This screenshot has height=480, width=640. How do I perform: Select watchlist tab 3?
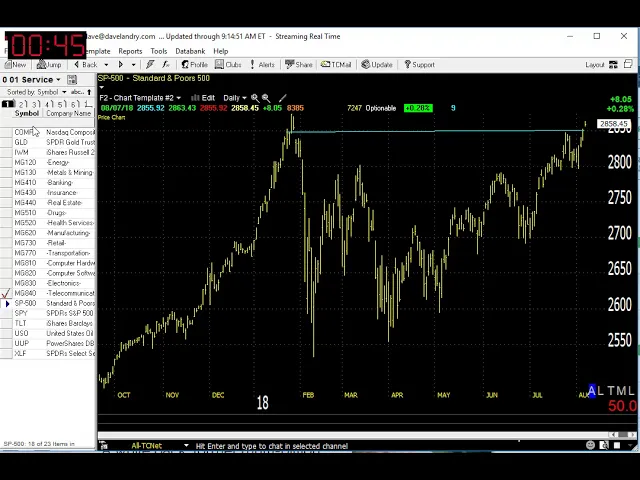point(36,104)
